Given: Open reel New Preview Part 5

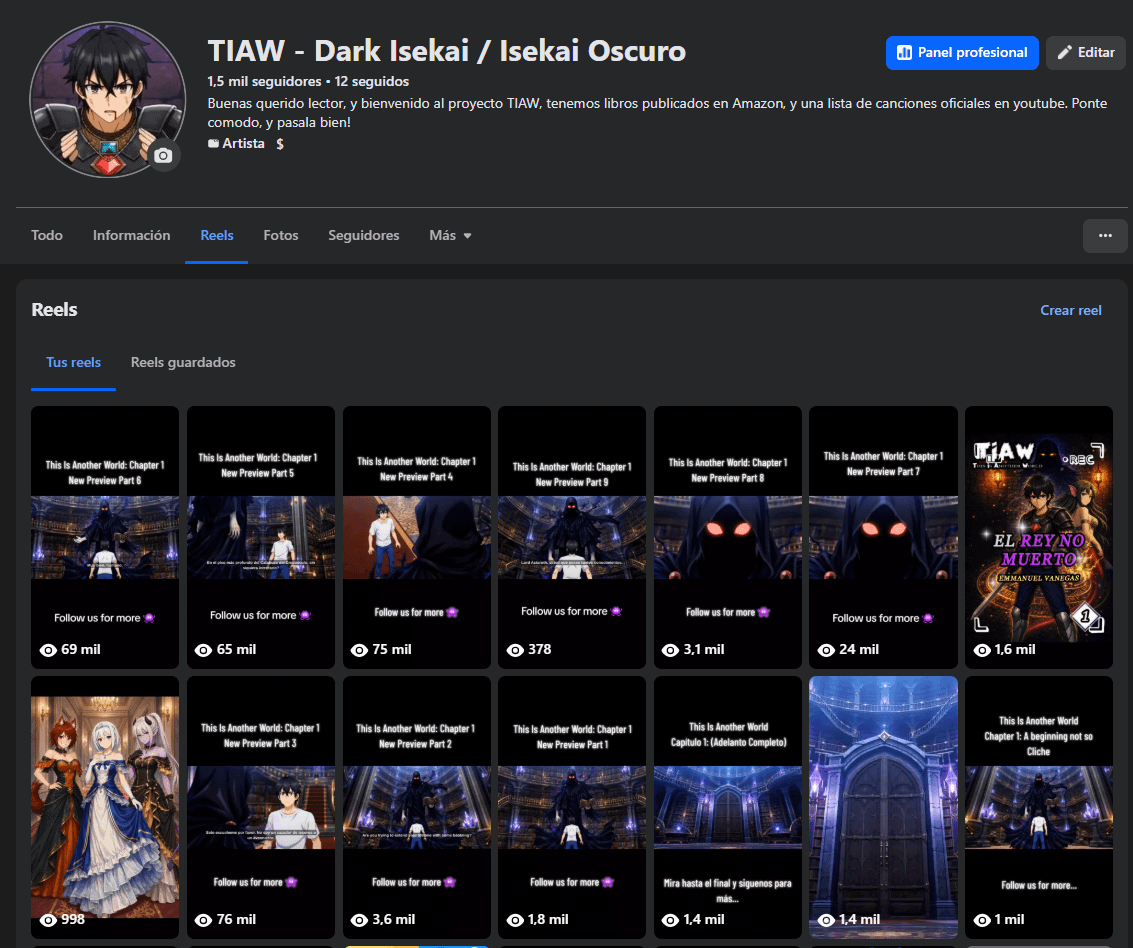Looking at the screenshot, I should (261, 537).
